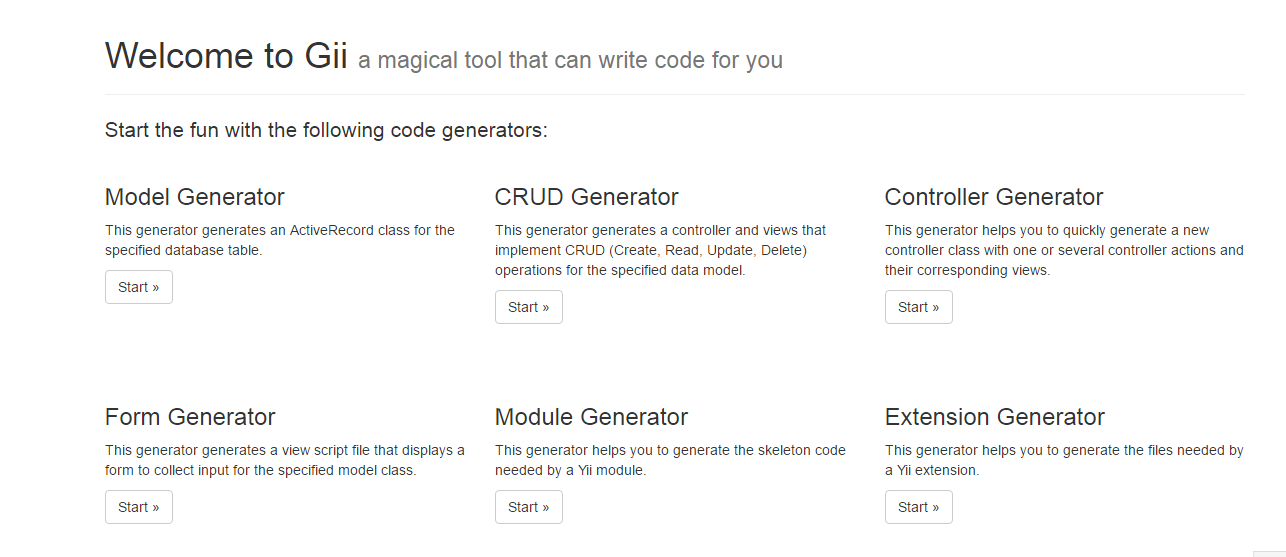Image resolution: width=1286 pixels, height=557 pixels.
Task: Start the Form Generator
Action: [139, 507]
